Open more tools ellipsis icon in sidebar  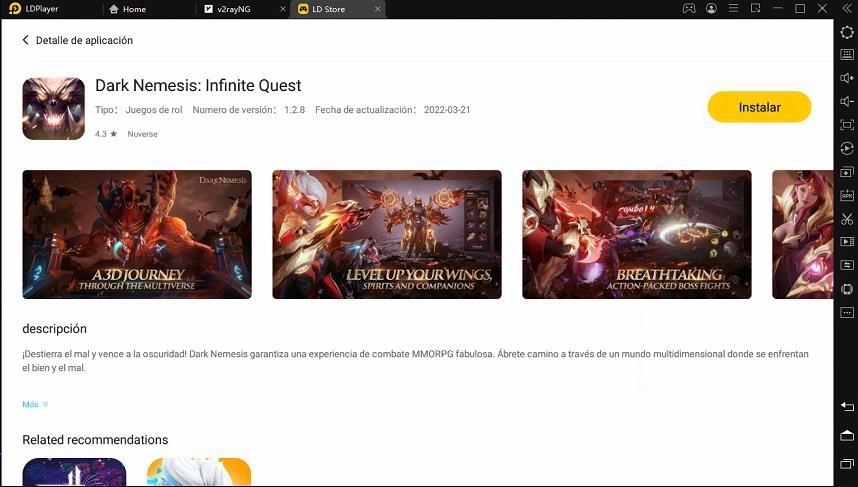847,312
